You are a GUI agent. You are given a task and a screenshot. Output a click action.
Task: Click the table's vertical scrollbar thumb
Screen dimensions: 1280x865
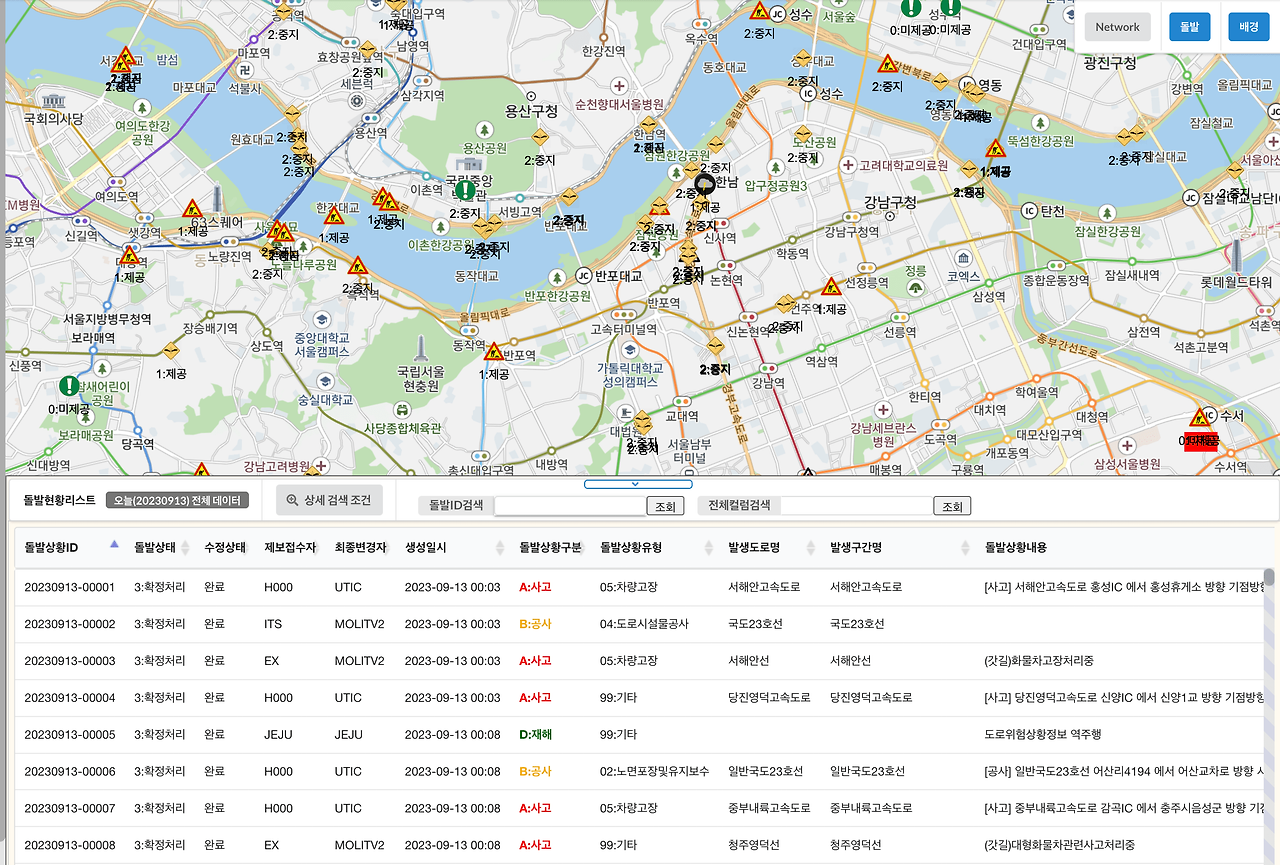tap(1269, 577)
